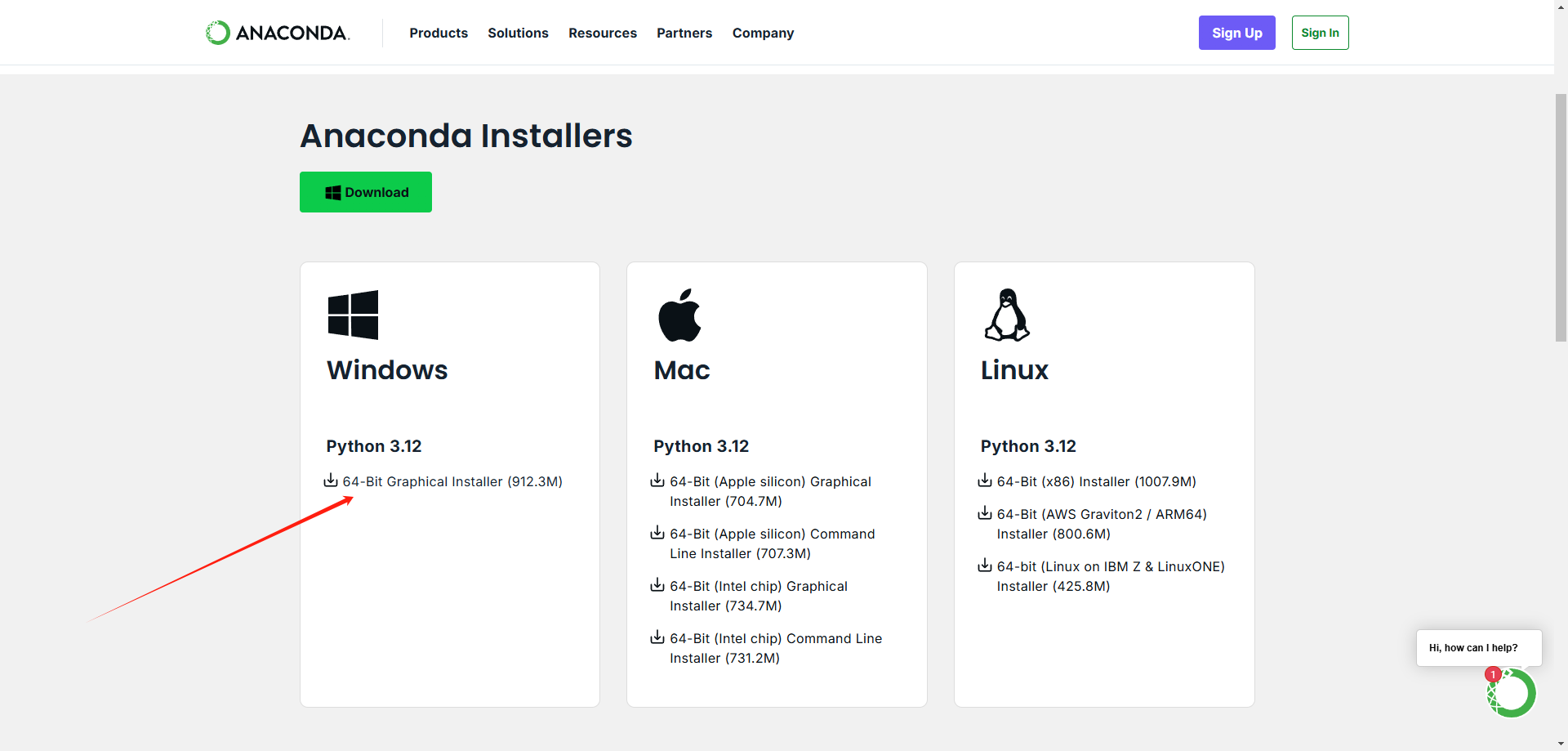The image size is (1568, 751).
Task: Expand the Partners navigation menu
Action: 684,33
